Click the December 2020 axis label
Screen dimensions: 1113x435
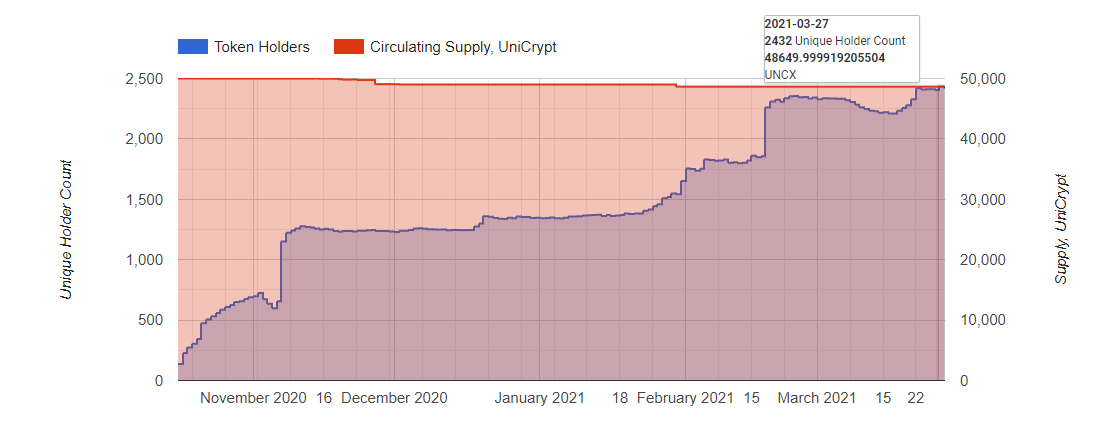click(x=394, y=398)
